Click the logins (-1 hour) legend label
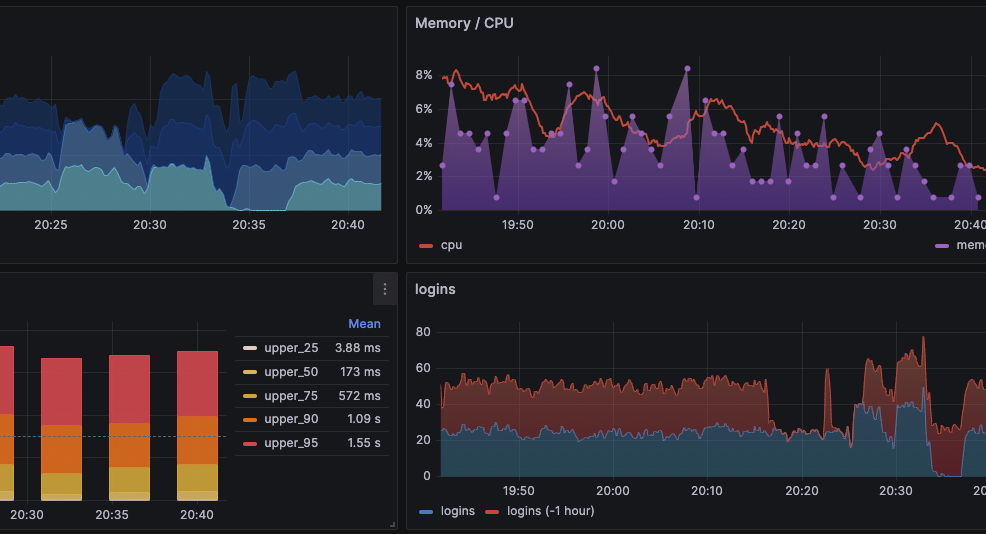This screenshot has height=534, width=986. point(550,511)
